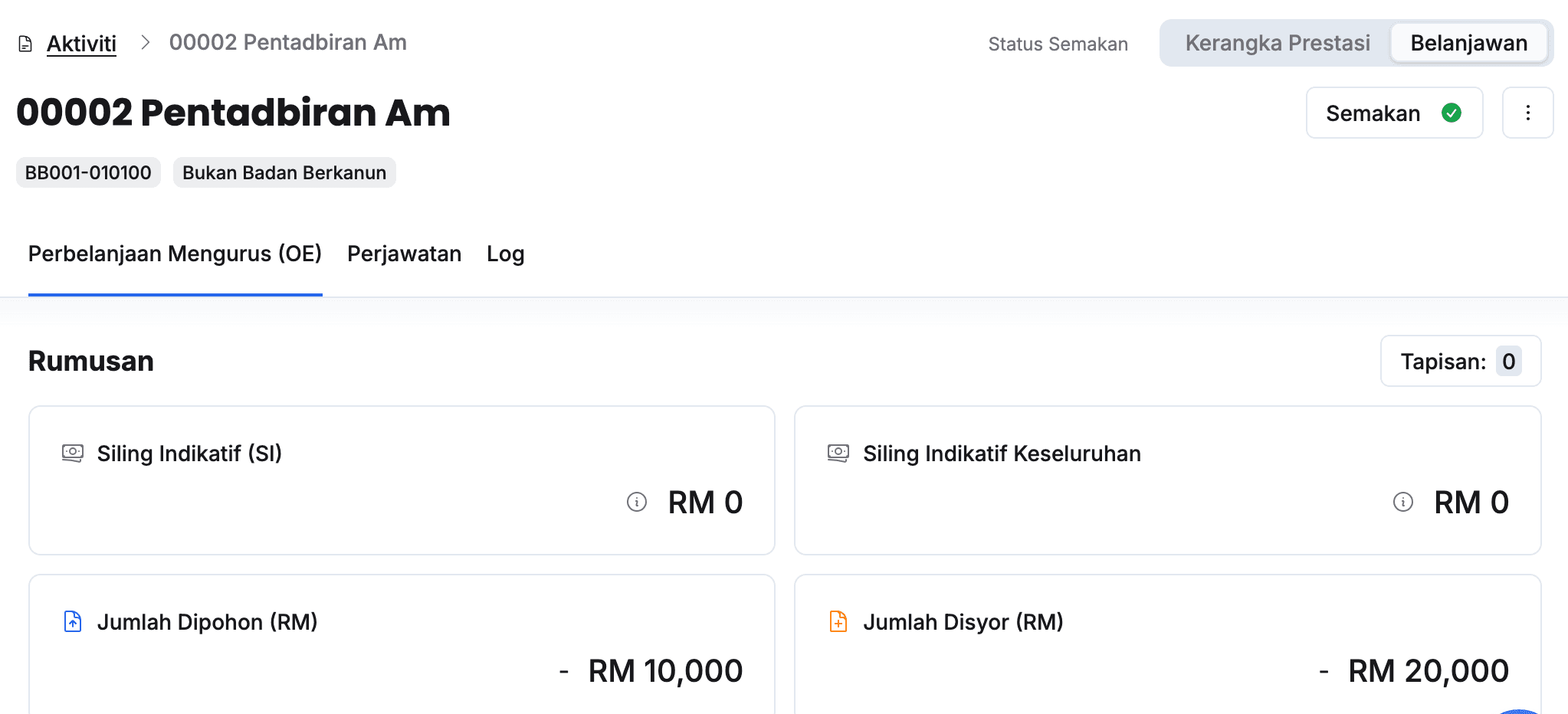Switch view to Belanjawan
Image resolution: width=1568 pixels, height=714 pixels.
(1468, 43)
